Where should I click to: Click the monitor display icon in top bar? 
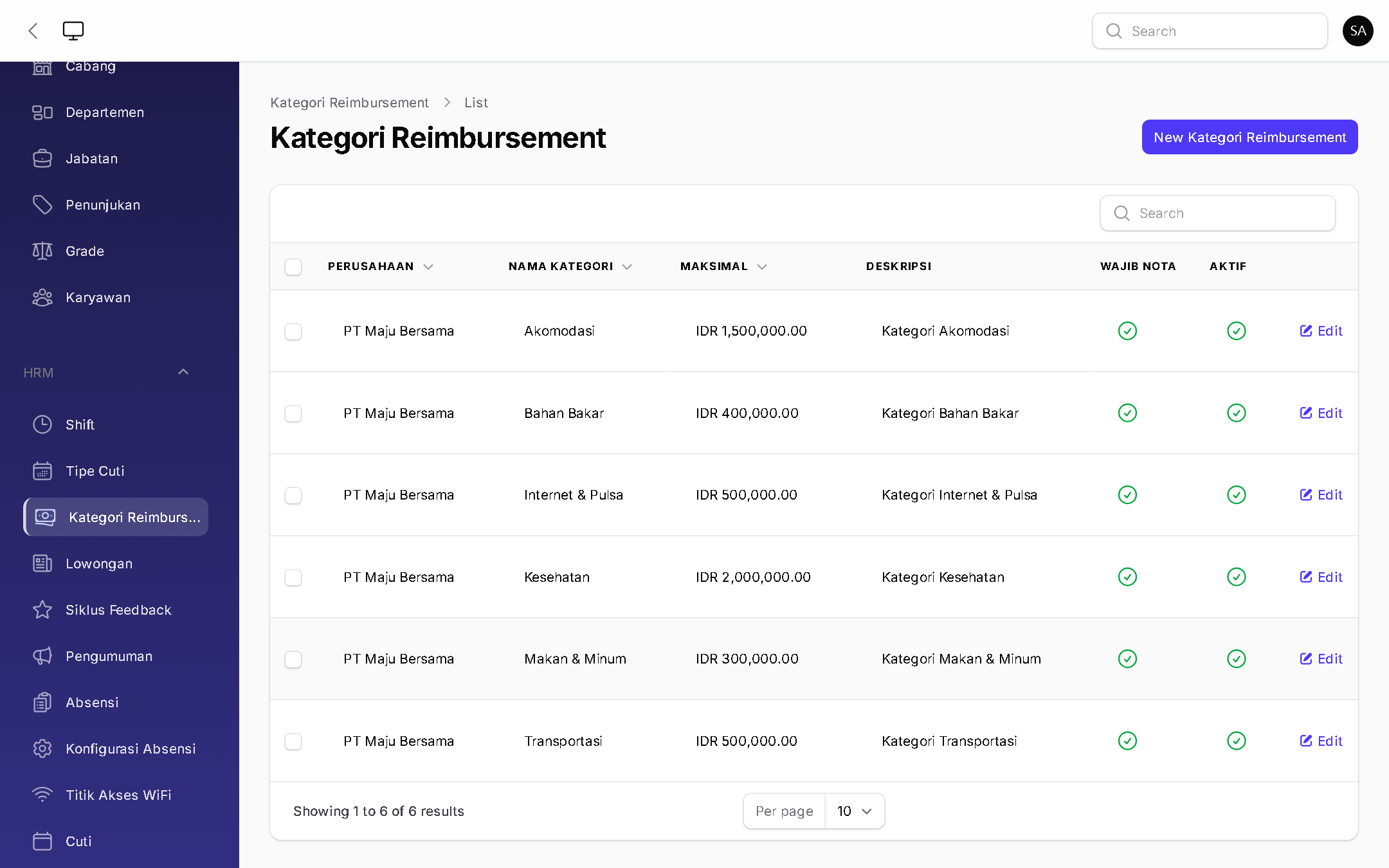(x=73, y=31)
